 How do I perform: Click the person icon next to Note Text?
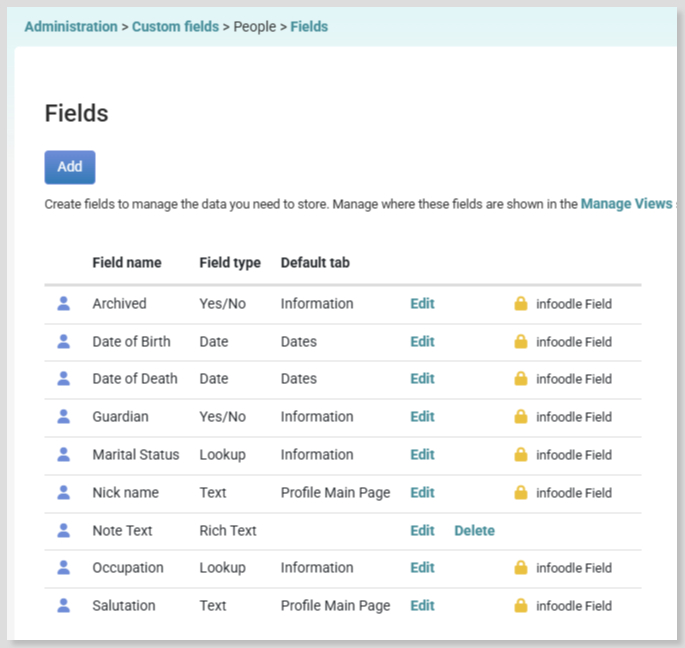click(64, 530)
